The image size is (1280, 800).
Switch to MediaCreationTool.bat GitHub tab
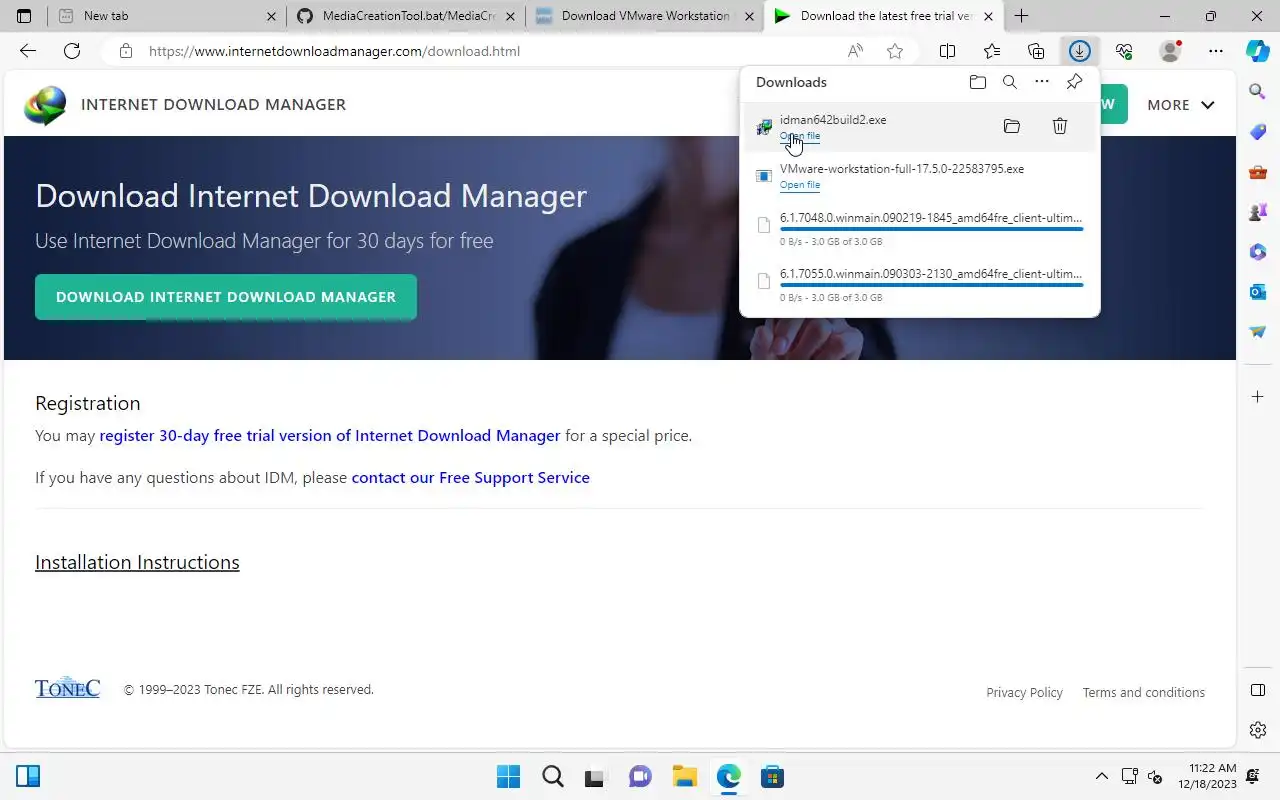(407, 16)
